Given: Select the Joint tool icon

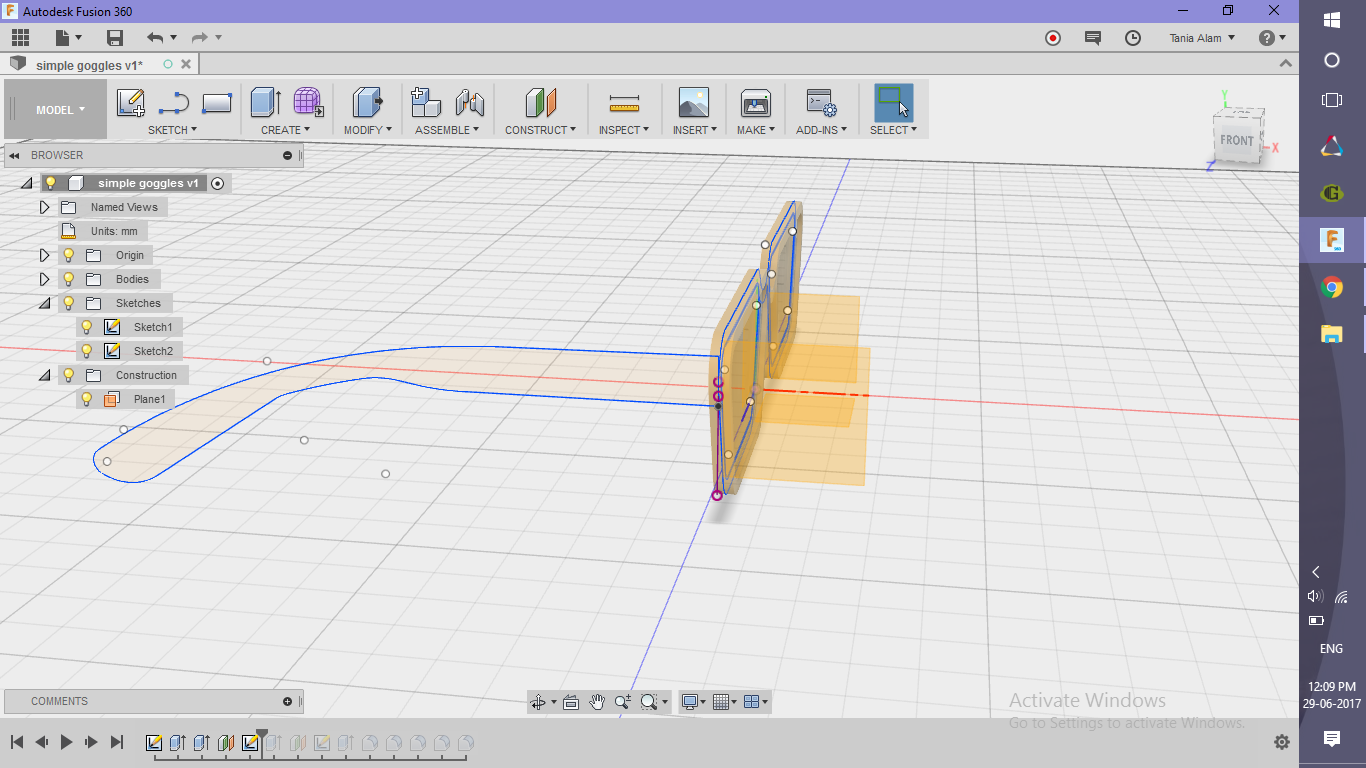Looking at the screenshot, I should (470, 103).
